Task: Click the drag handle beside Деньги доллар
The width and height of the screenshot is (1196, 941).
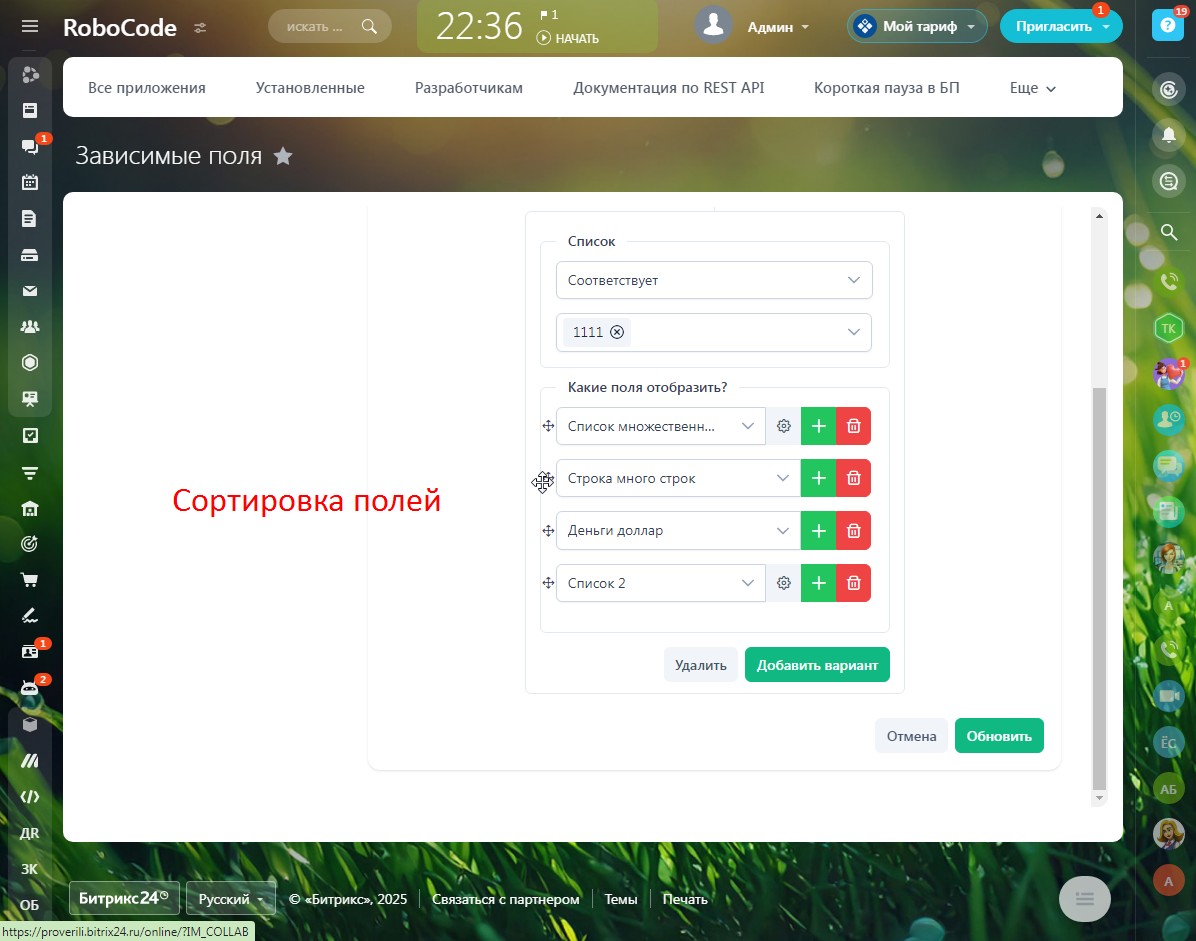Action: (548, 531)
